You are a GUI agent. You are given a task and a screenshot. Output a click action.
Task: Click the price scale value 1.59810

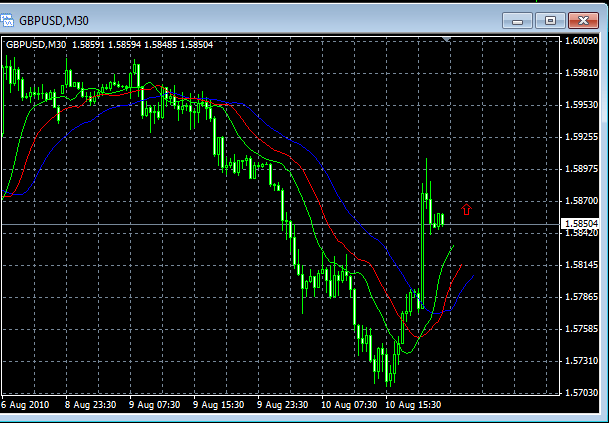tap(581, 73)
